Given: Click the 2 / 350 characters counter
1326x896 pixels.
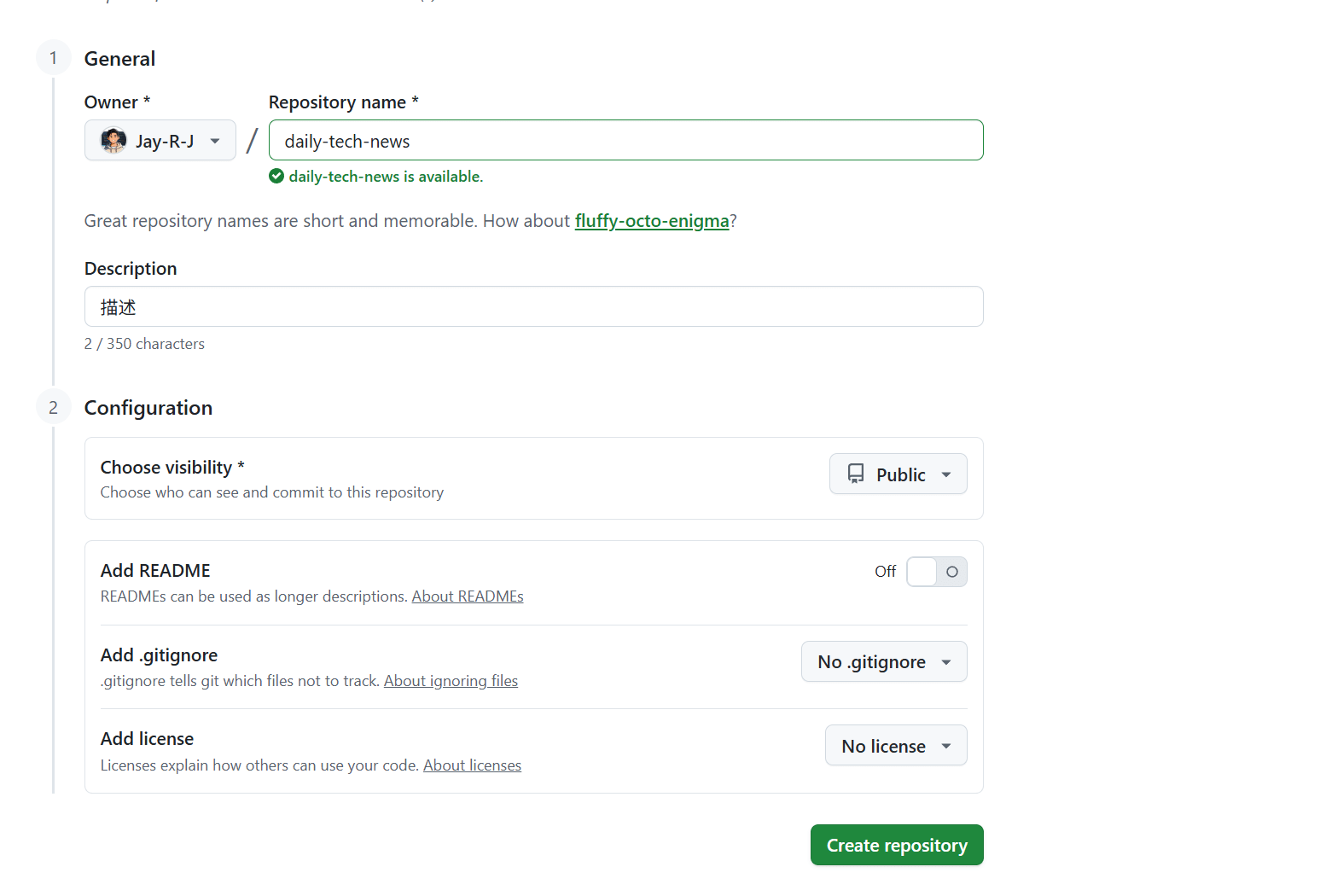Looking at the screenshot, I should (144, 344).
